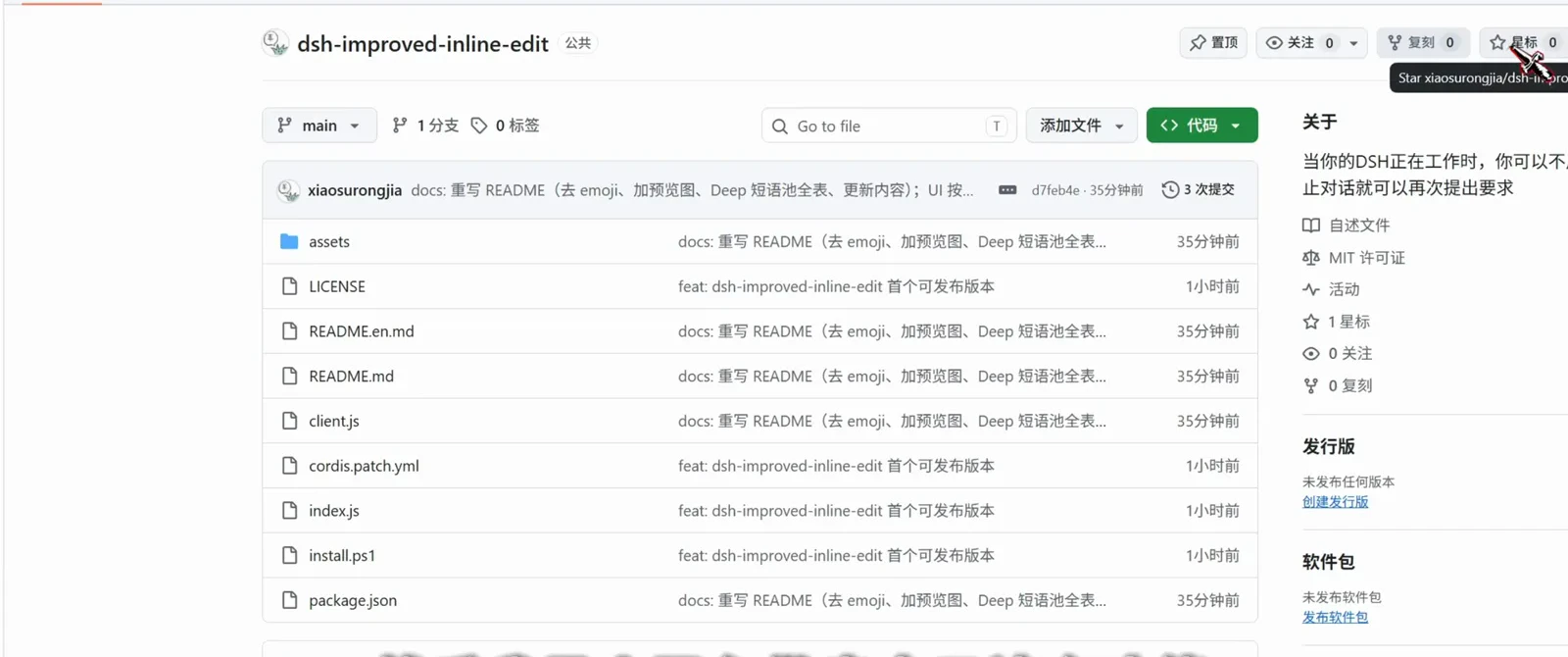
Task: Click the assets folder icon
Action: (289, 241)
